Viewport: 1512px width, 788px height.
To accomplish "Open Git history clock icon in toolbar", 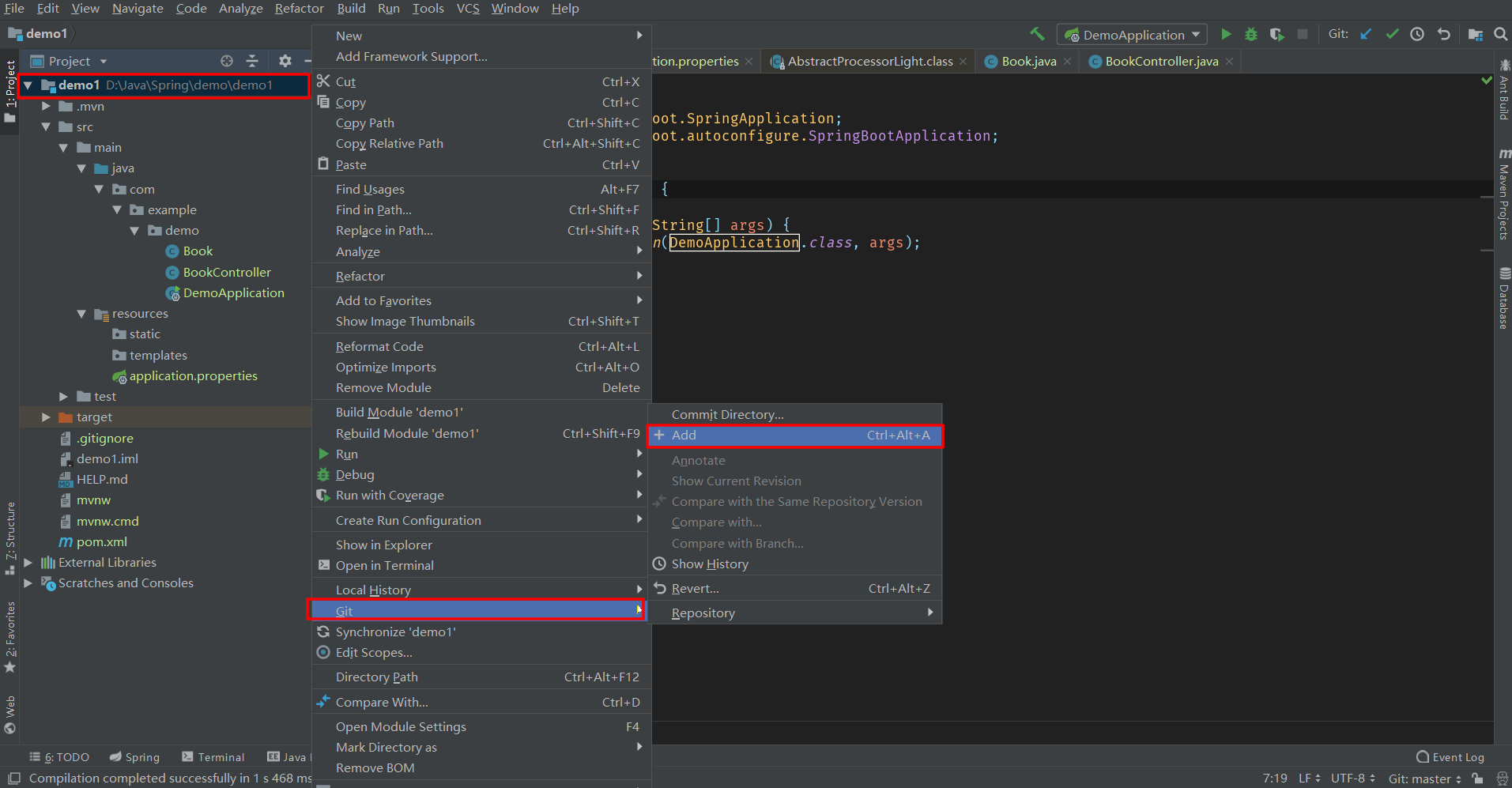I will coord(1417,34).
